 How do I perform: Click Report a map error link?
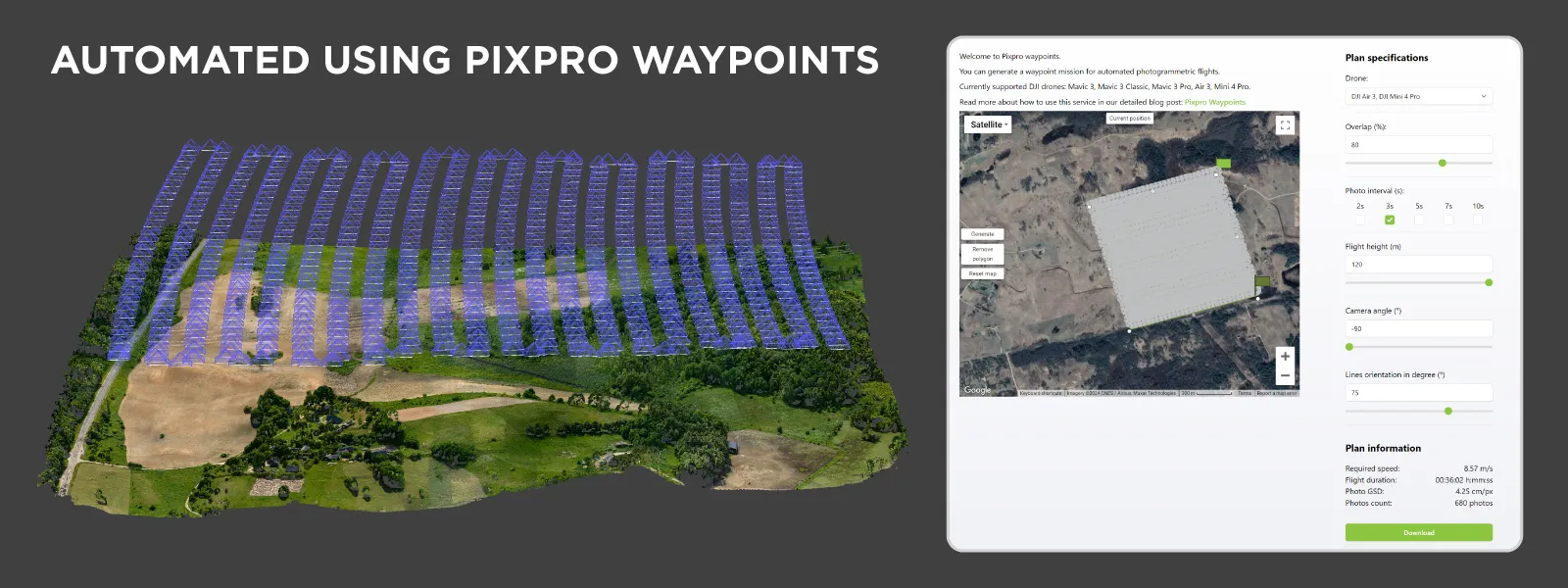click(x=1277, y=393)
